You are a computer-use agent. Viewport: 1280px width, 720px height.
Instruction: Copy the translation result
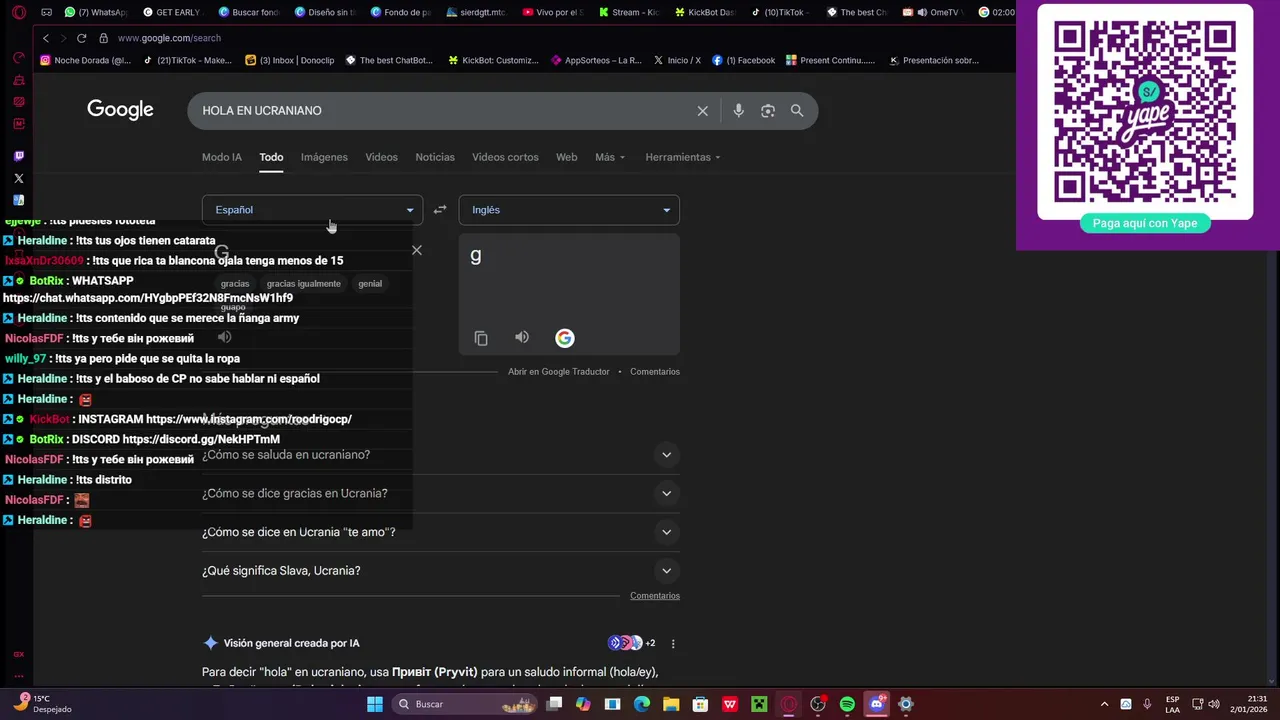pyautogui.click(x=481, y=338)
